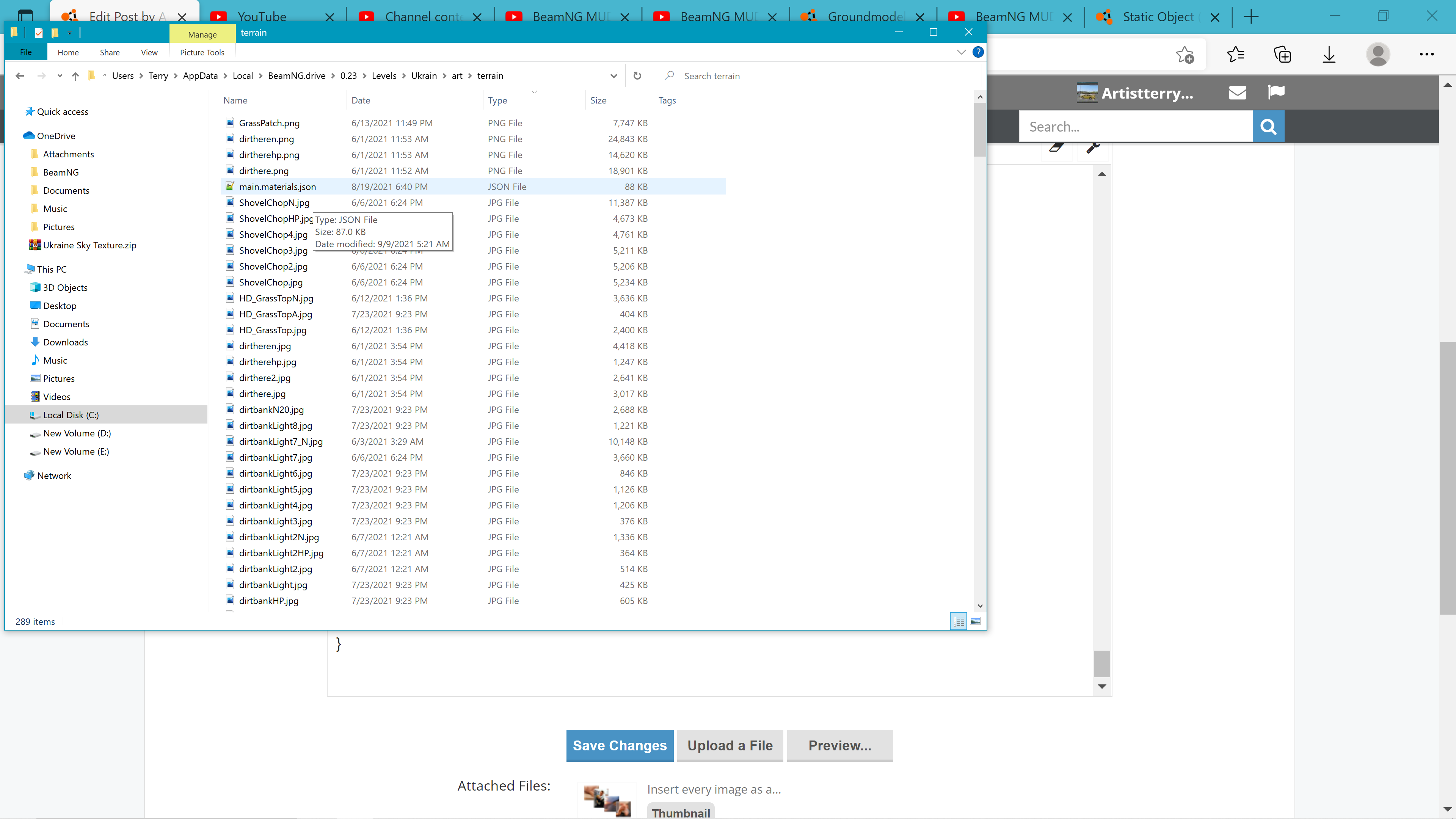This screenshot has width=1456, height=819.
Task: Expand the Explorer ribbon chevron
Action: [x=961, y=52]
